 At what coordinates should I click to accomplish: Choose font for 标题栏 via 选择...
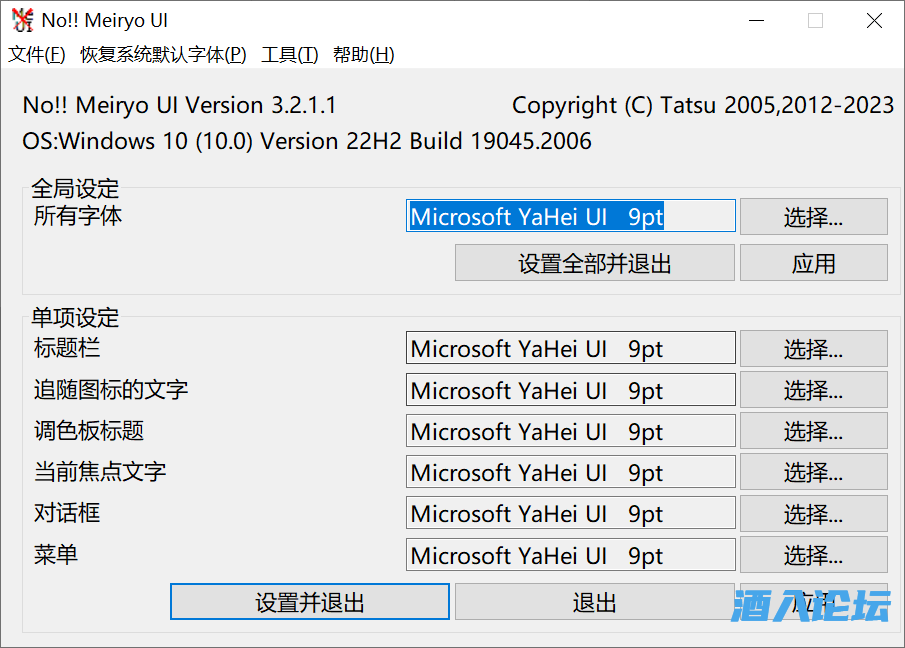click(x=813, y=349)
